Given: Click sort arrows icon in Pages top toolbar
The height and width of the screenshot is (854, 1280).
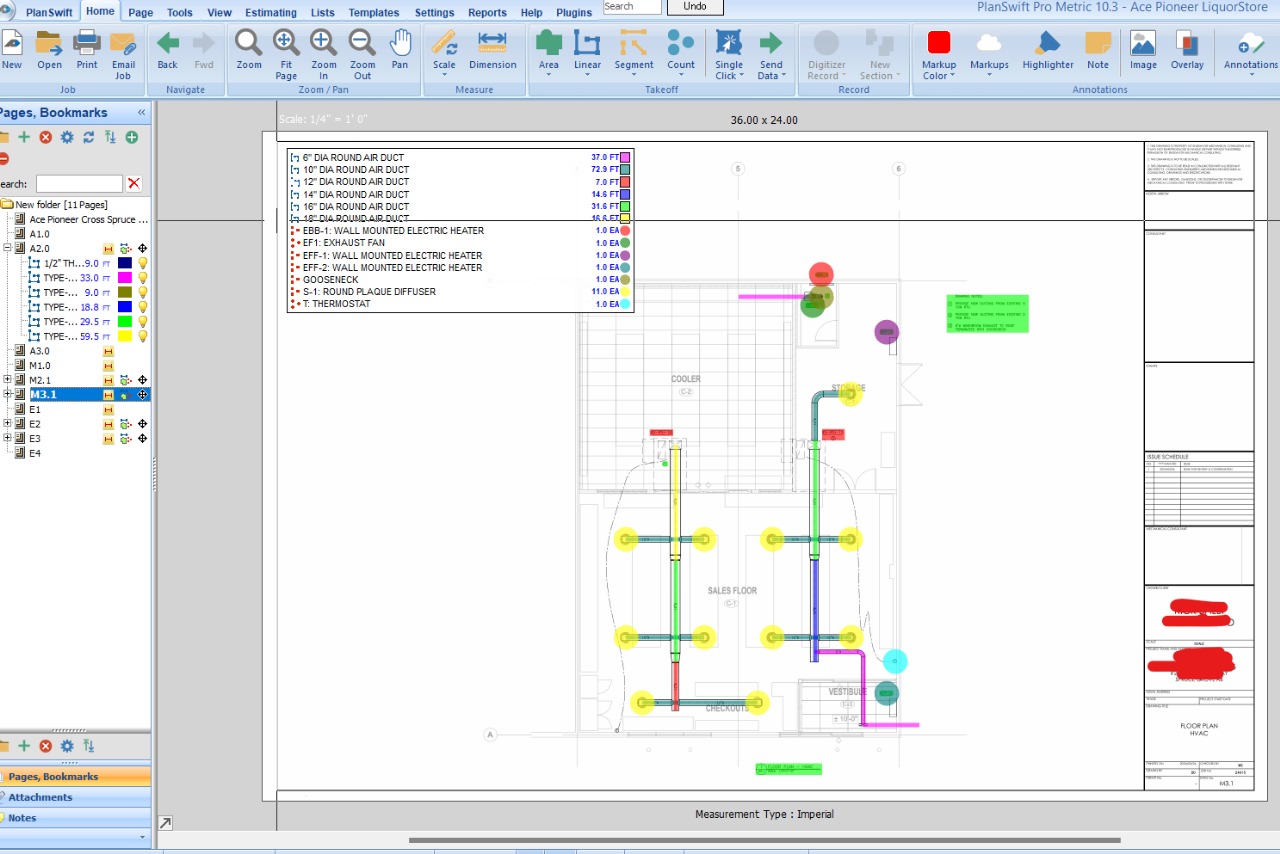Looking at the screenshot, I should click(110, 137).
